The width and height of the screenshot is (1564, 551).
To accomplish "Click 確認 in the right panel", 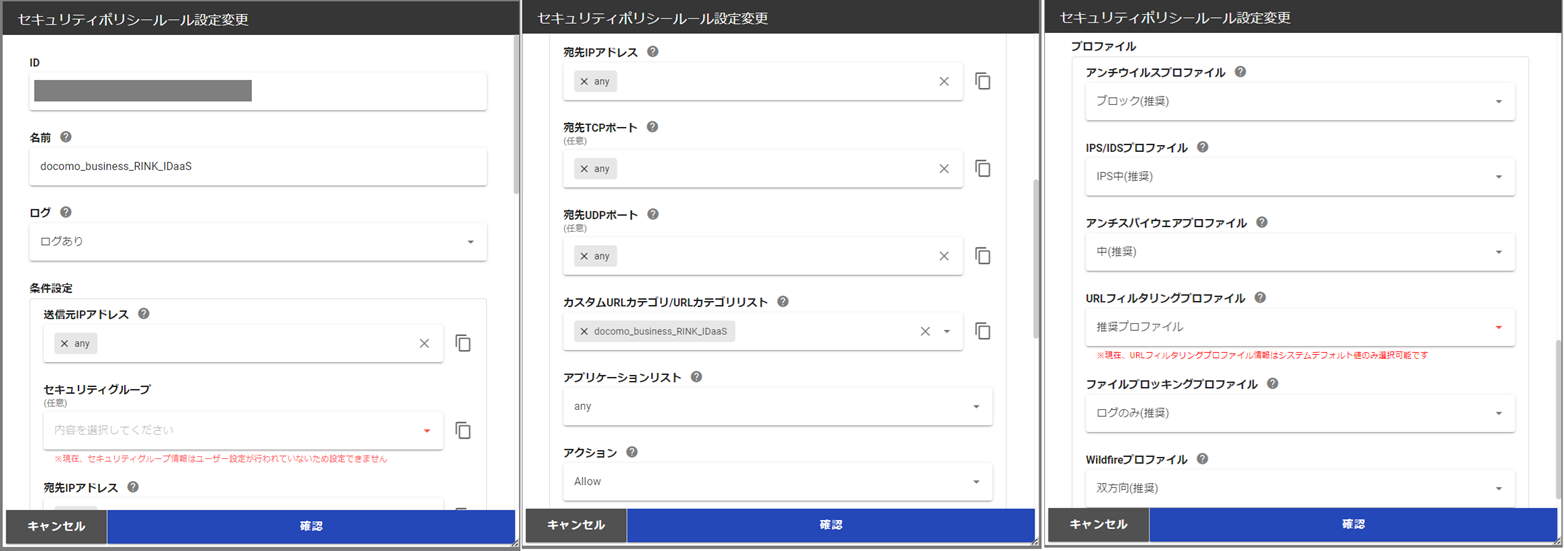I will pyautogui.click(x=1353, y=524).
